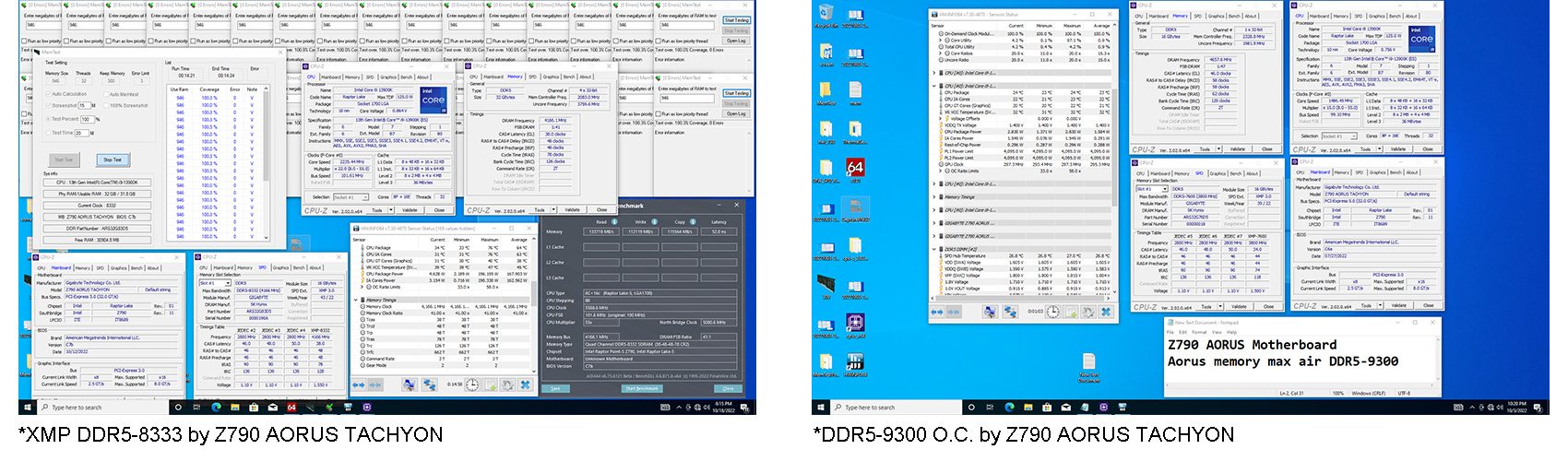The width and height of the screenshot is (1568, 461).
Task: Click Validate in DDR5-9300 CPU-Z SPD window
Action: click(x=1240, y=307)
